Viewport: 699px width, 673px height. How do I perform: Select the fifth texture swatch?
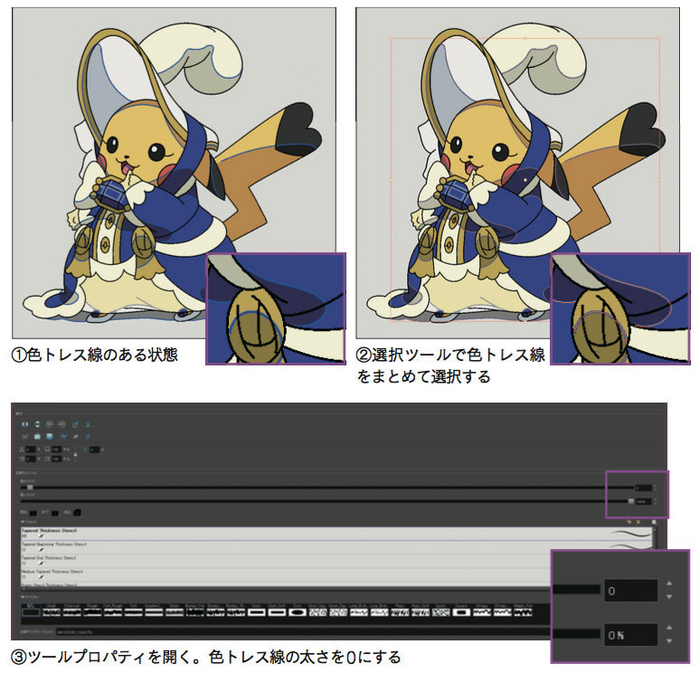click(113, 612)
